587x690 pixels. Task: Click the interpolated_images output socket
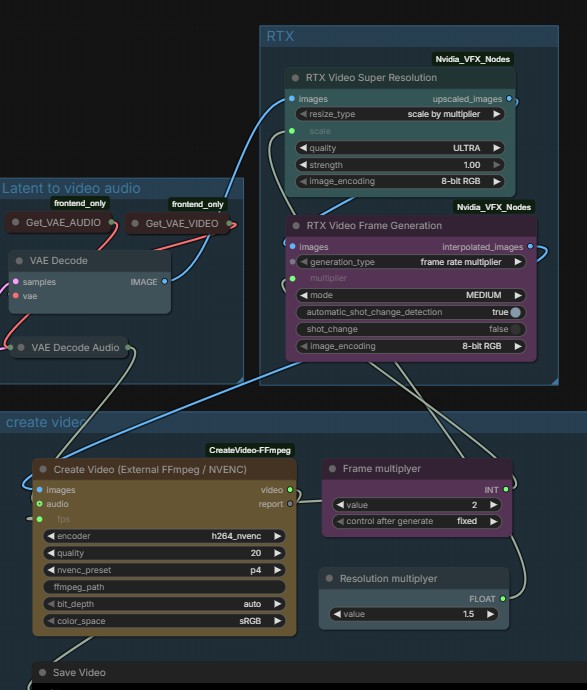tap(530, 246)
